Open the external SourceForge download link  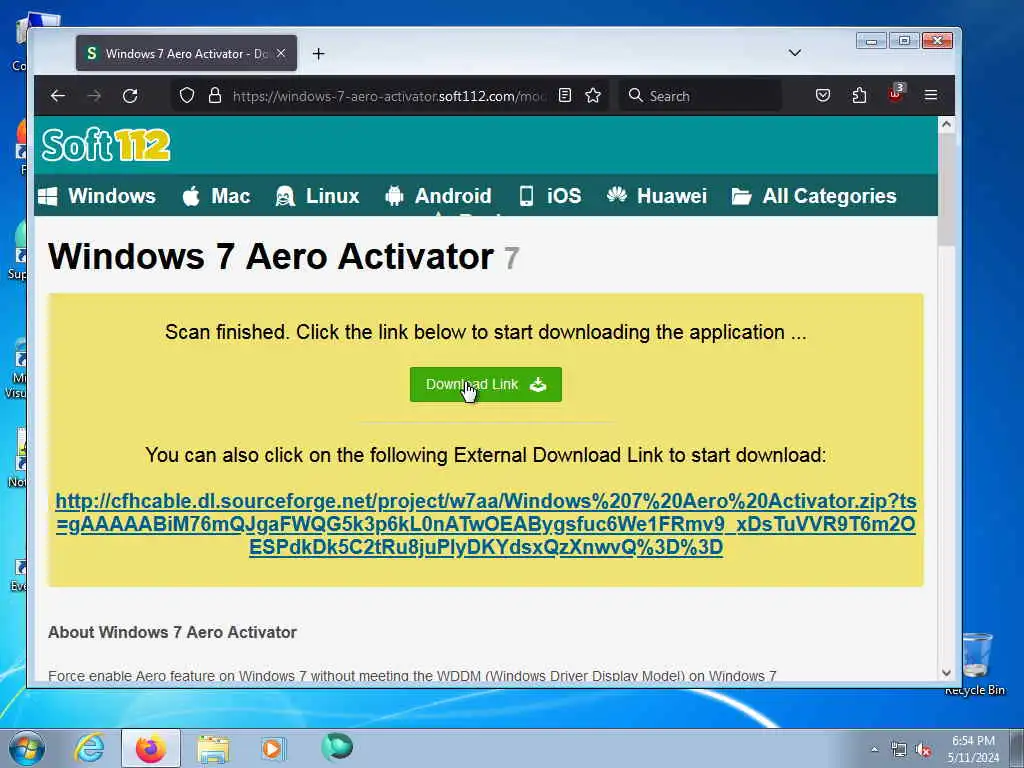[x=486, y=524]
